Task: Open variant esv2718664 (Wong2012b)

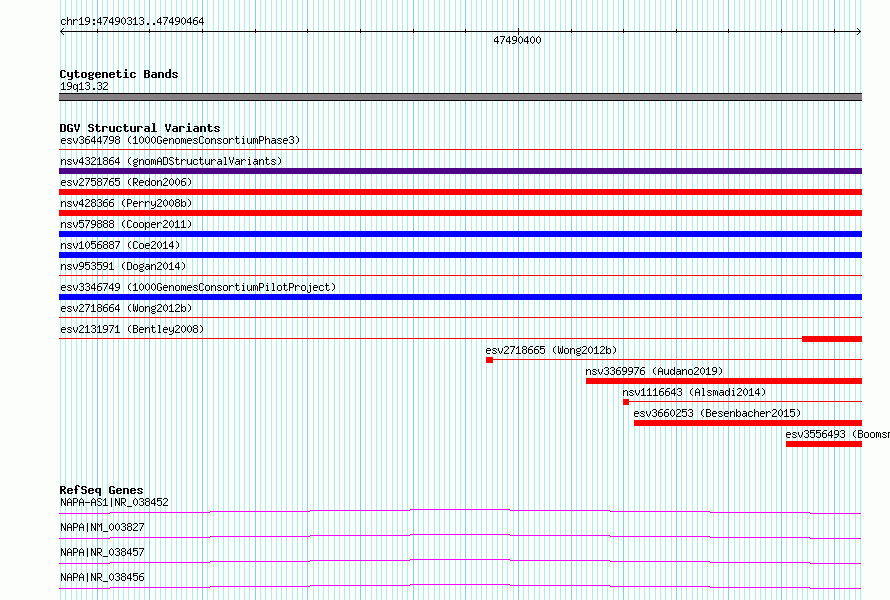Action: (x=126, y=308)
